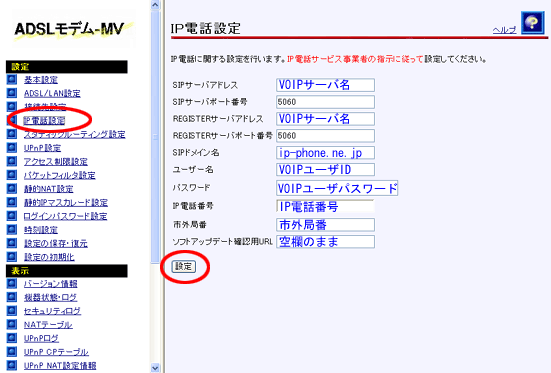551x373 pixels.
Task: Go to the 時刻設定 page
Action: (x=41, y=230)
